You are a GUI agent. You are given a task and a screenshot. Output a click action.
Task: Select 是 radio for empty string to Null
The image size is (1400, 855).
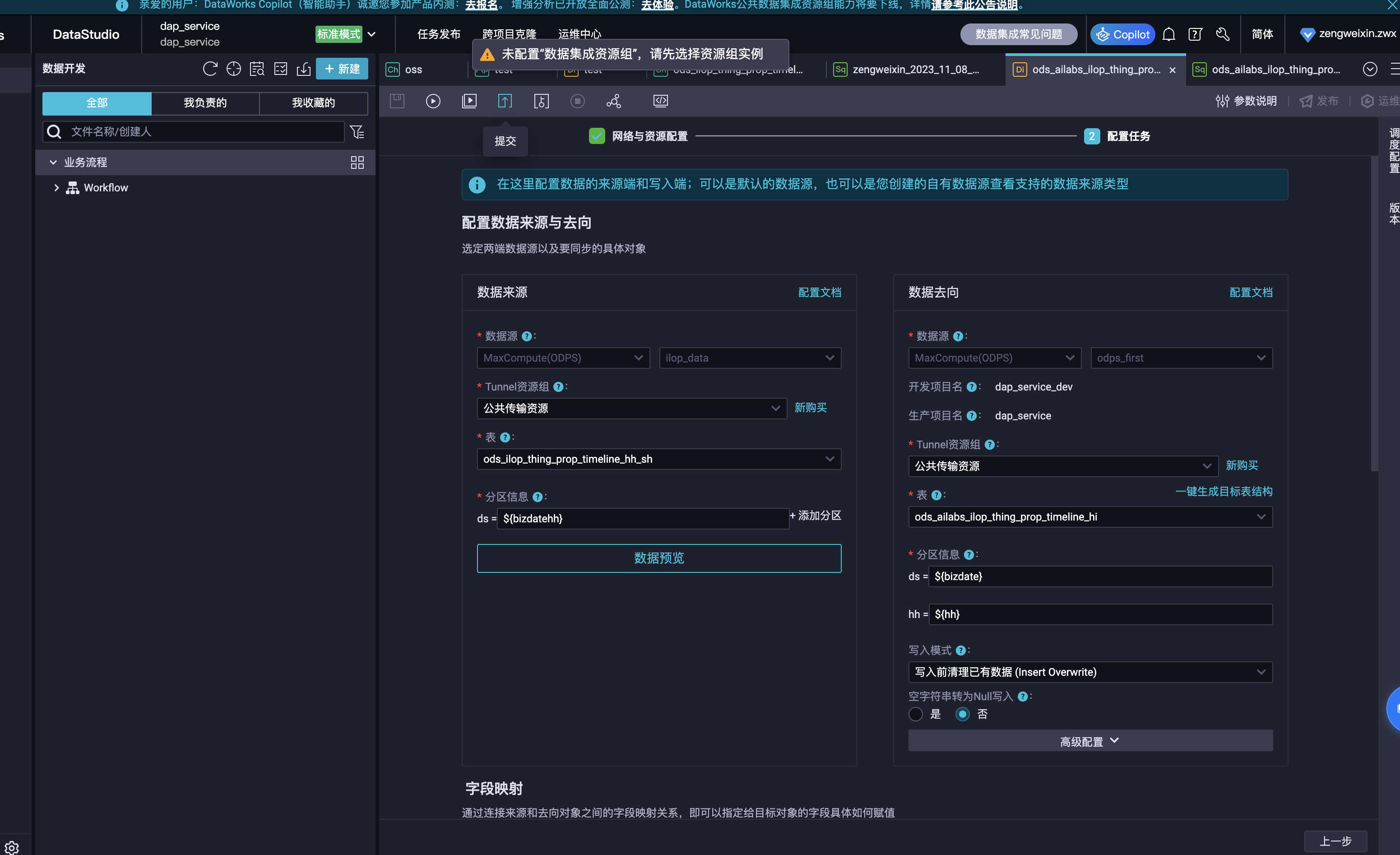click(x=915, y=714)
